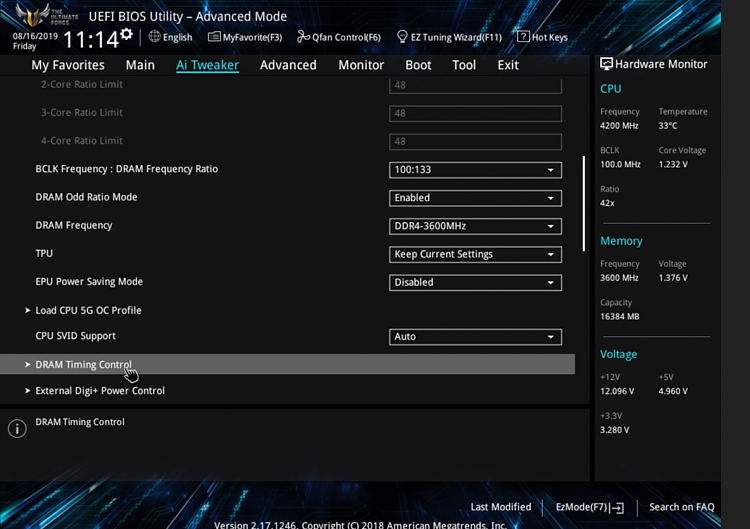Click the EPU Power Saving Mode label
The image size is (750, 529).
[x=89, y=282]
